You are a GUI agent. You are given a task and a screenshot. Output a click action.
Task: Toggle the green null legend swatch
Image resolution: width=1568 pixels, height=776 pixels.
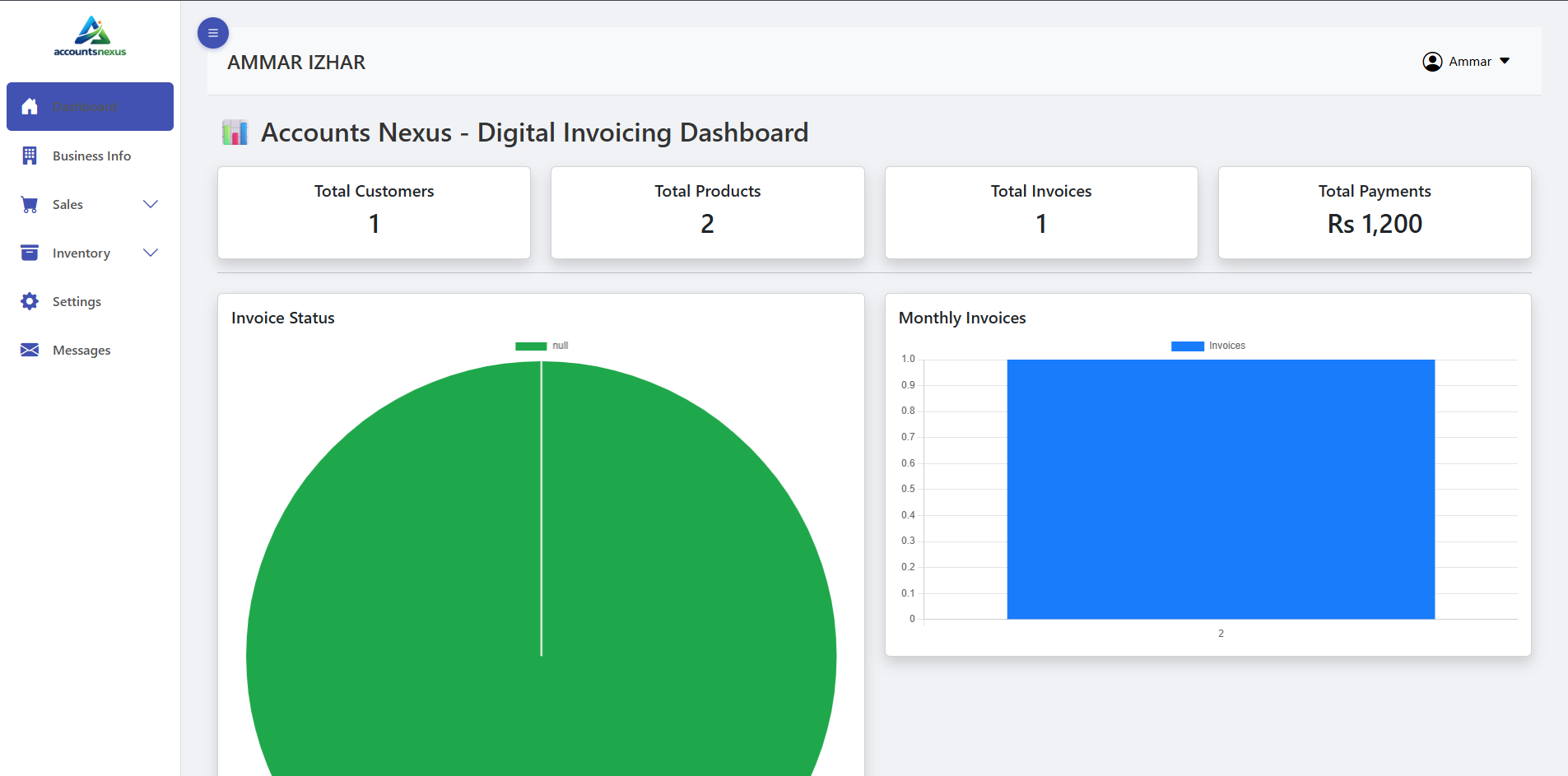tap(531, 346)
